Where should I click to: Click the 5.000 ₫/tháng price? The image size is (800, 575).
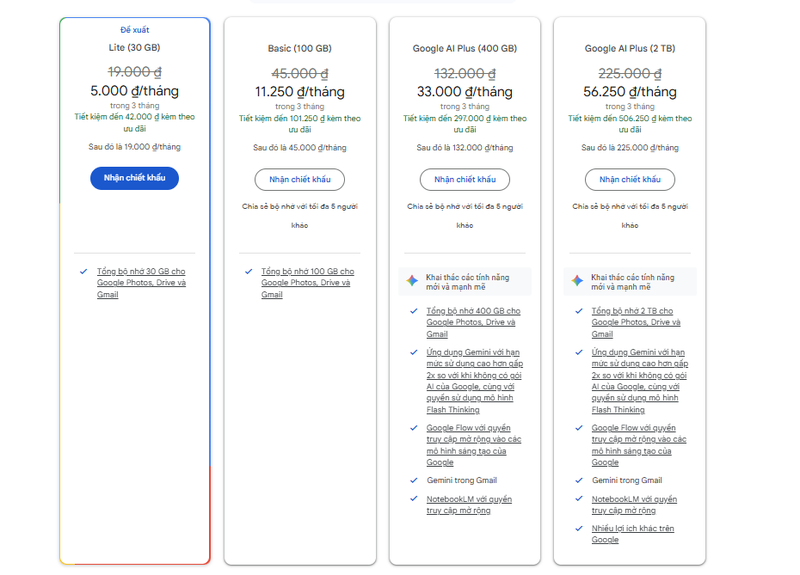[135, 91]
